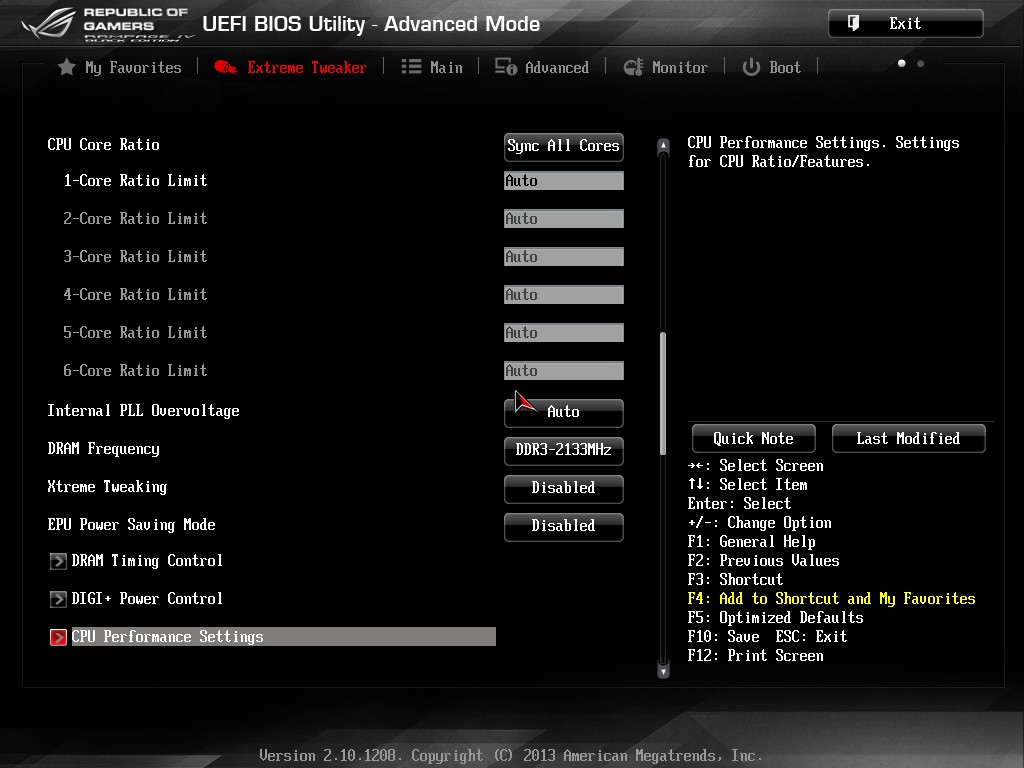The width and height of the screenshot is (1024, 768).
Task: Select the Xtreme Tweaking label
Action: pos(107,487)
